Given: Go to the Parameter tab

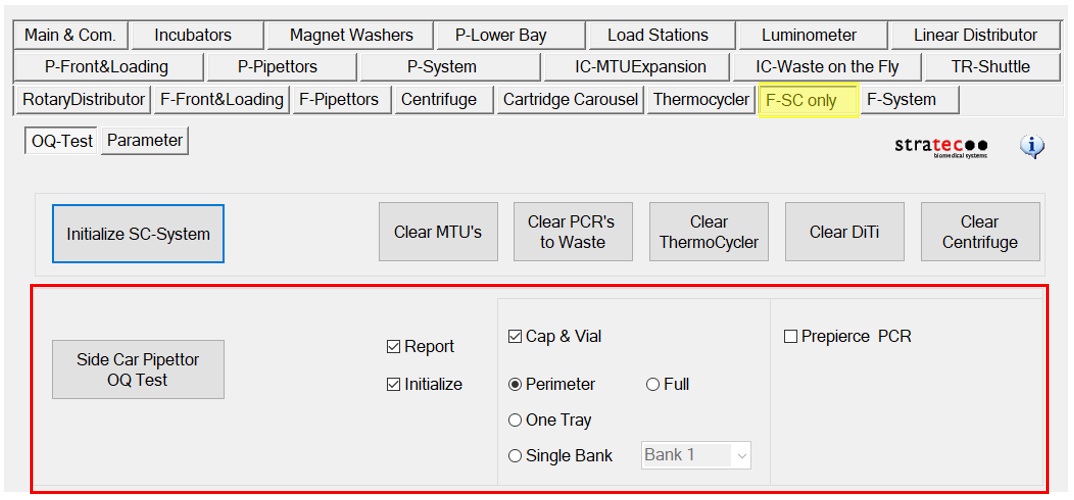Looking at the screenshot, I should pyautogui.click(x=145, y=141).
